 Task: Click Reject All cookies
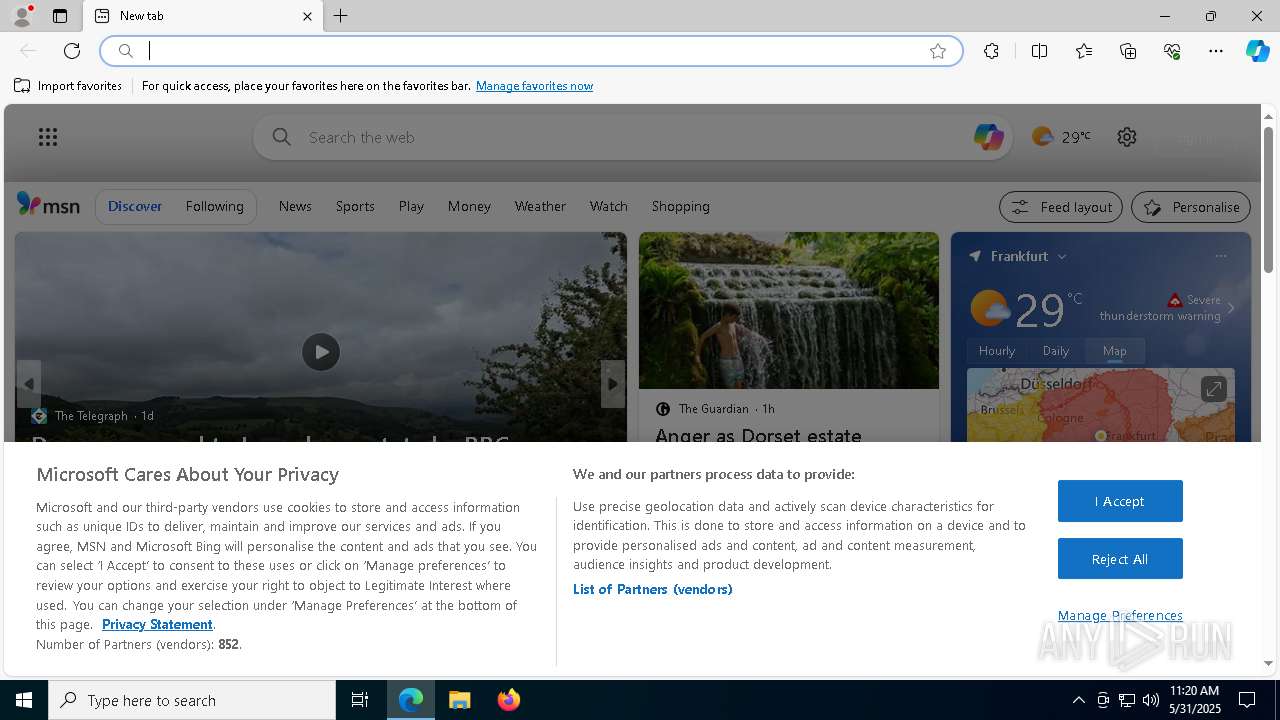point(1120,559)
